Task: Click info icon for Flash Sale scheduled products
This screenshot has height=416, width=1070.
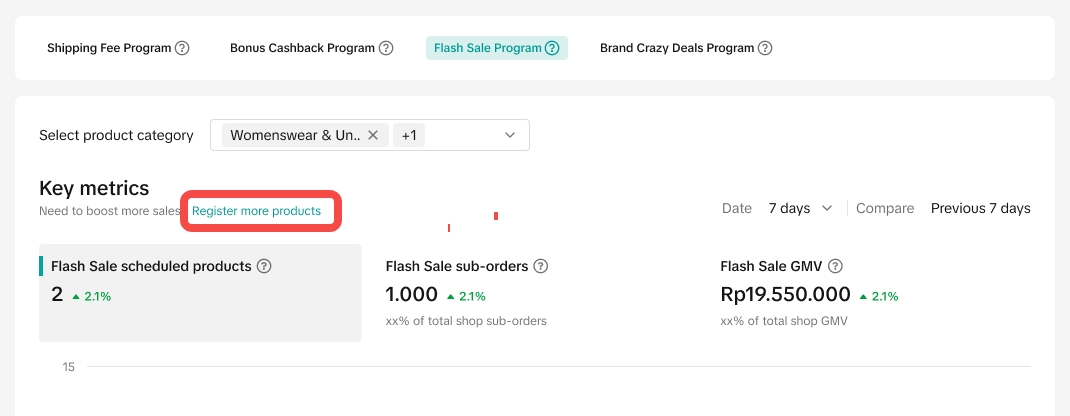Action: pos(264,266)
